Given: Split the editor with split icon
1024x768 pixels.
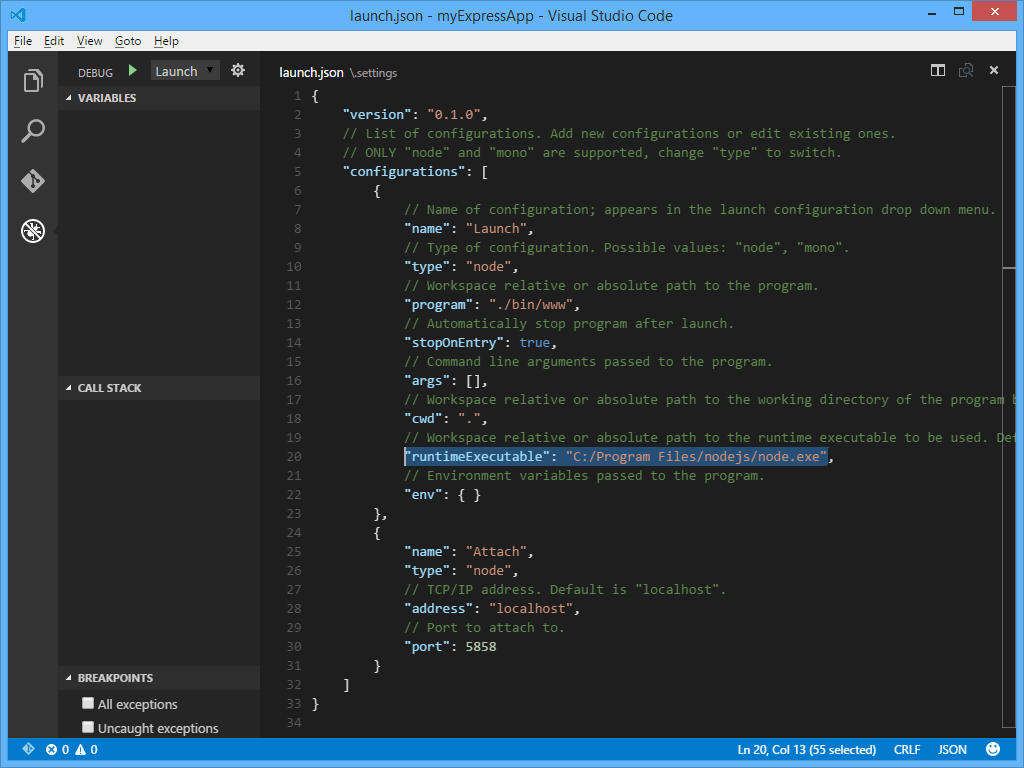Looking at the screenshot, I should click(938, 71).
